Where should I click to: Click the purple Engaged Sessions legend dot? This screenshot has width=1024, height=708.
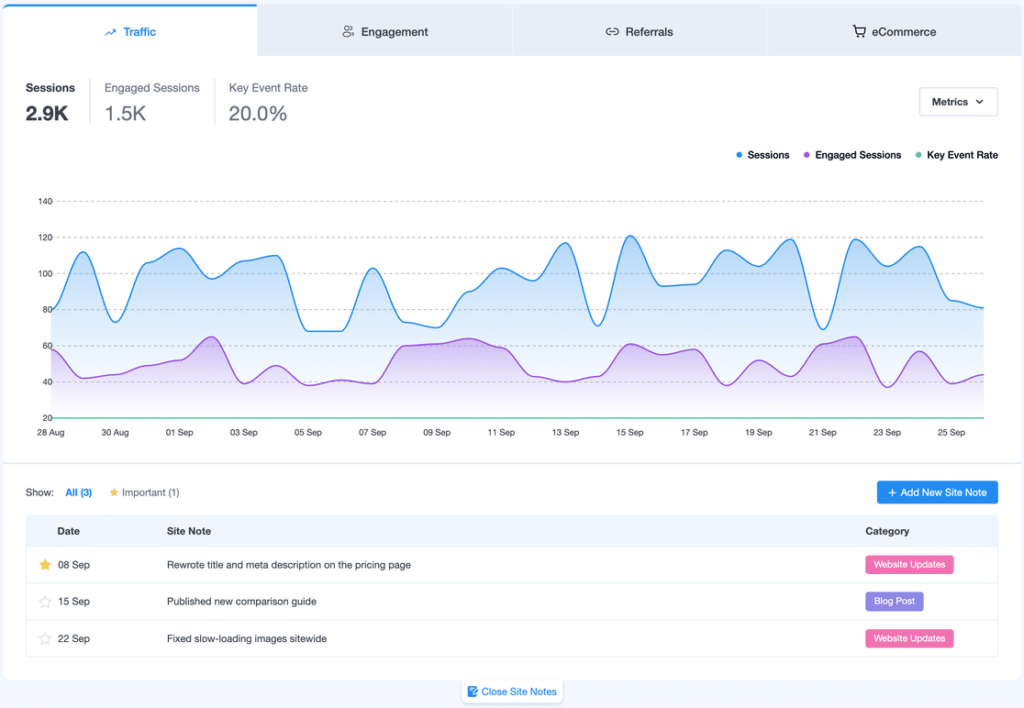tap(807, 155)
